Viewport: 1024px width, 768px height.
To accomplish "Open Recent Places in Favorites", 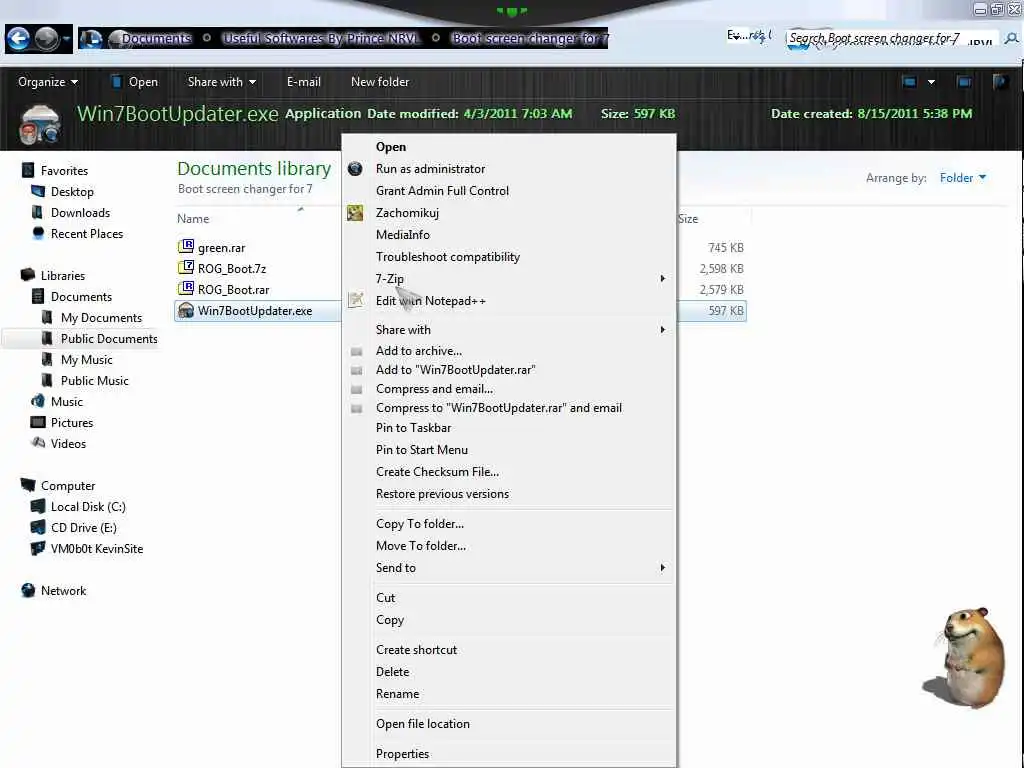I will [x=87, y=233].
